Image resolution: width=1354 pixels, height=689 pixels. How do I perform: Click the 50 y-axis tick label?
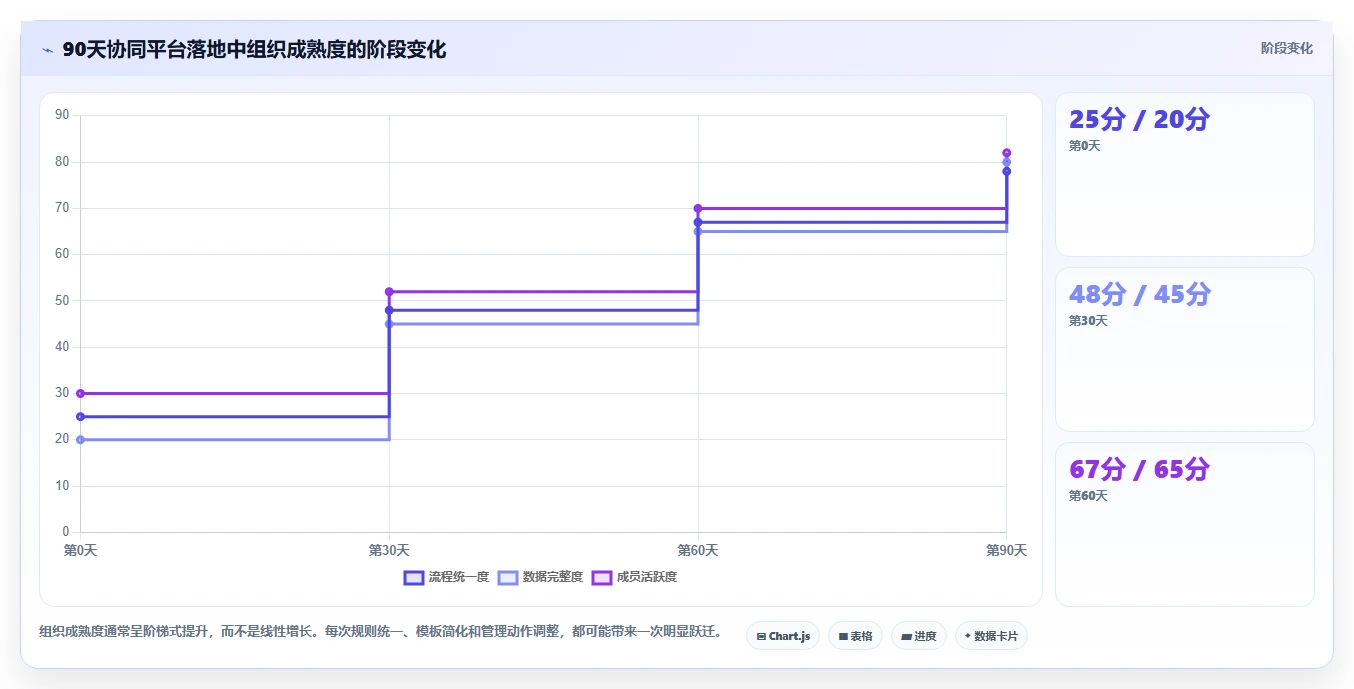point(62,300)
